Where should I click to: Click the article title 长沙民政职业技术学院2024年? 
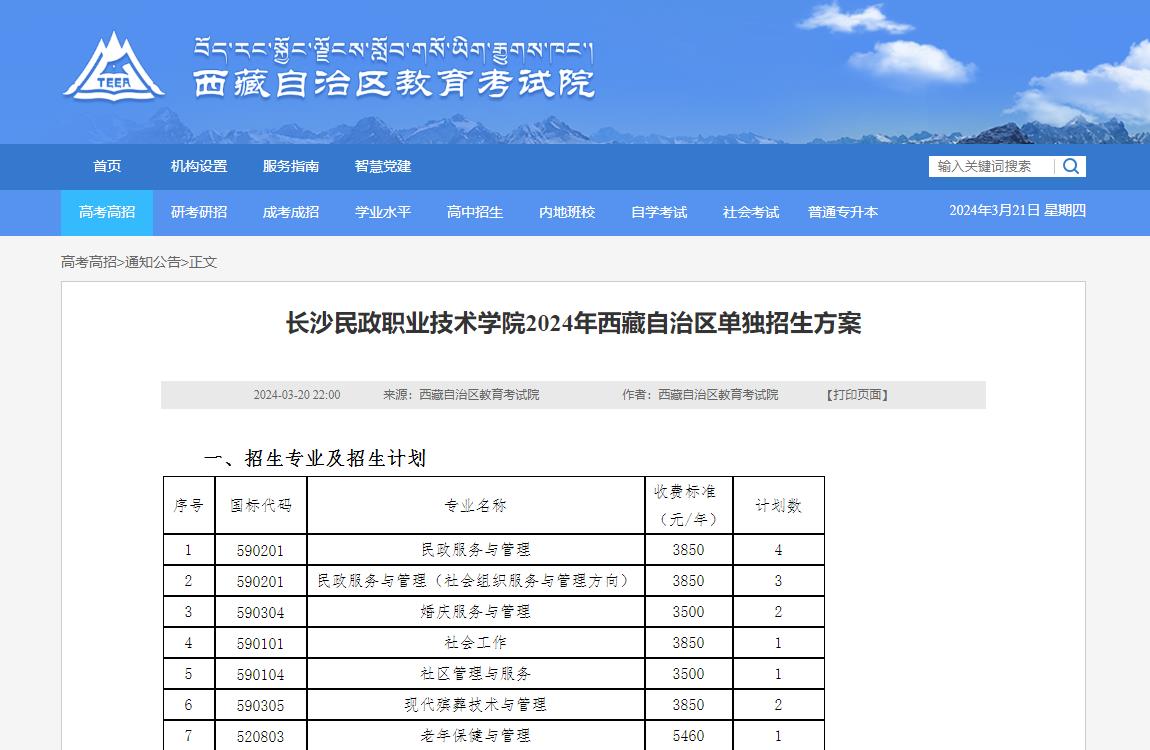coord(573,323)
